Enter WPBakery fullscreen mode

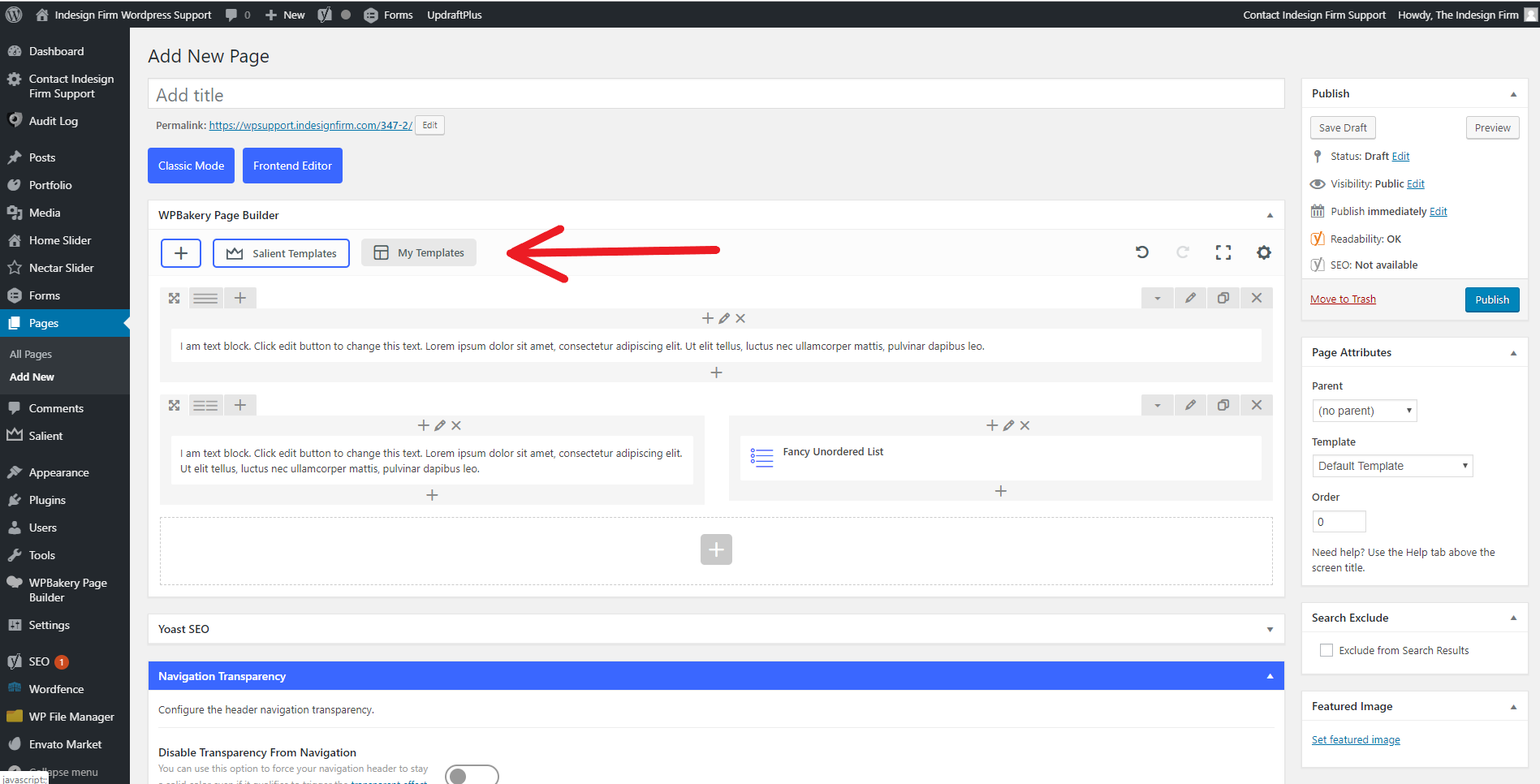coord(1223,252)
